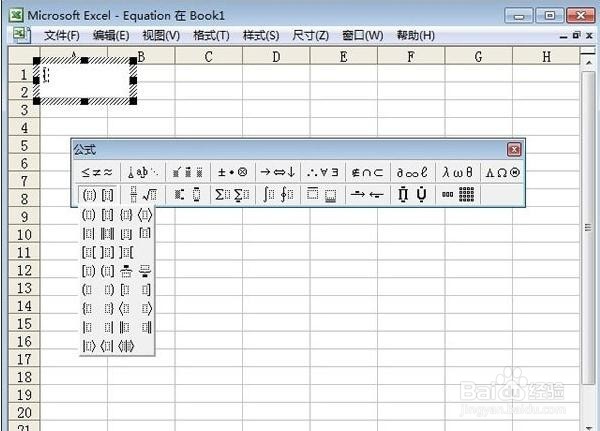Screen dimensions: 600x431
Task: Open the operator symbols palette (±•⊗)
Action: click(233, 172)
